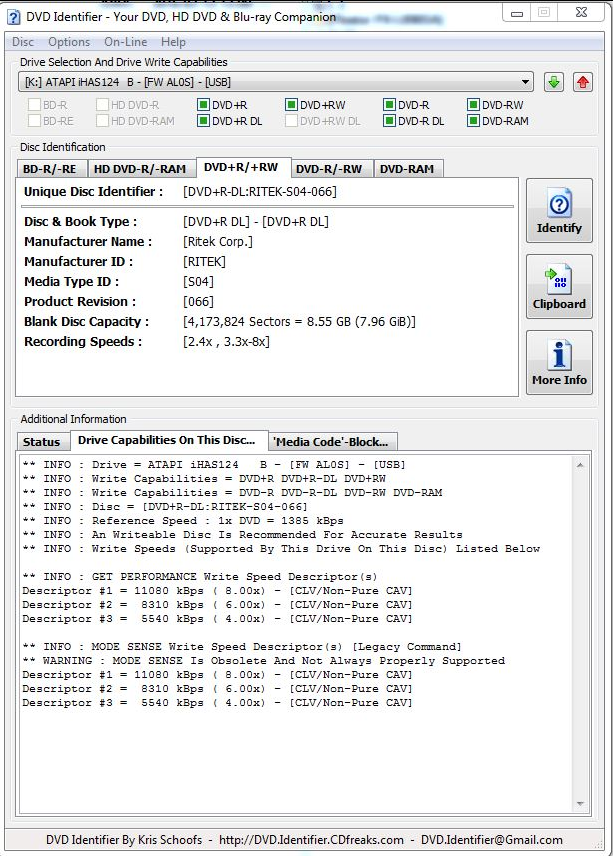This screenshot has width=613, height=856.
Task: Toggle the DVD+RW DL checkbox
Action: click(x=291, y=121)
